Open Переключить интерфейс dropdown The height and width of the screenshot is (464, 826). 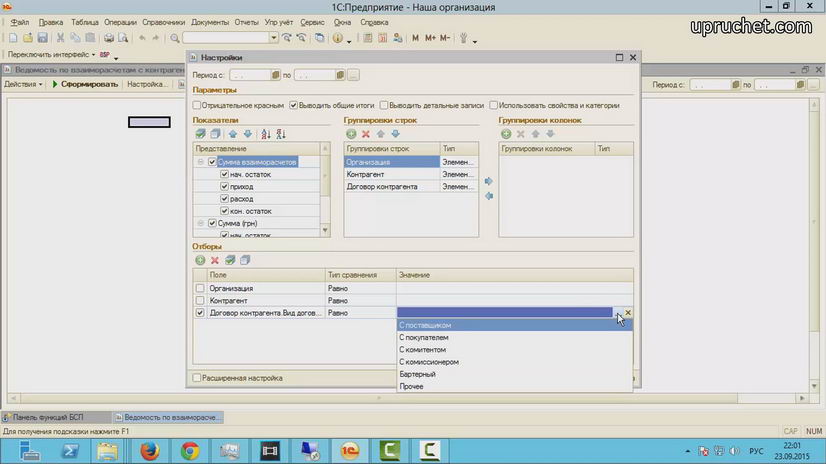52,54
